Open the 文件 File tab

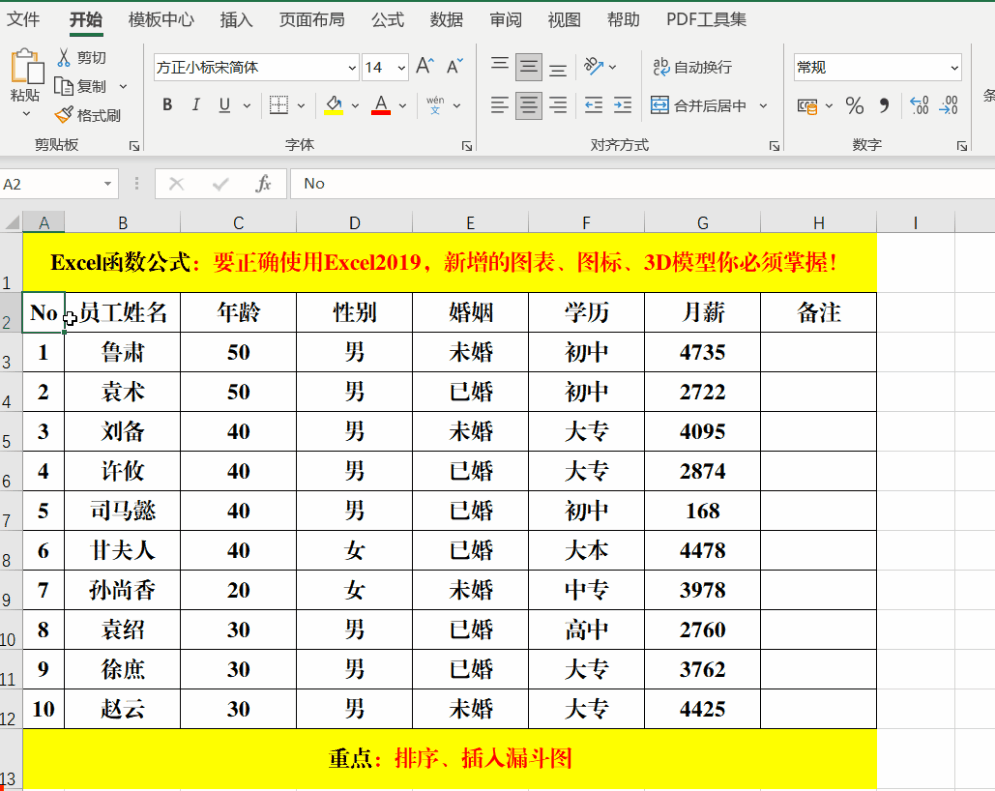[23, 20]
